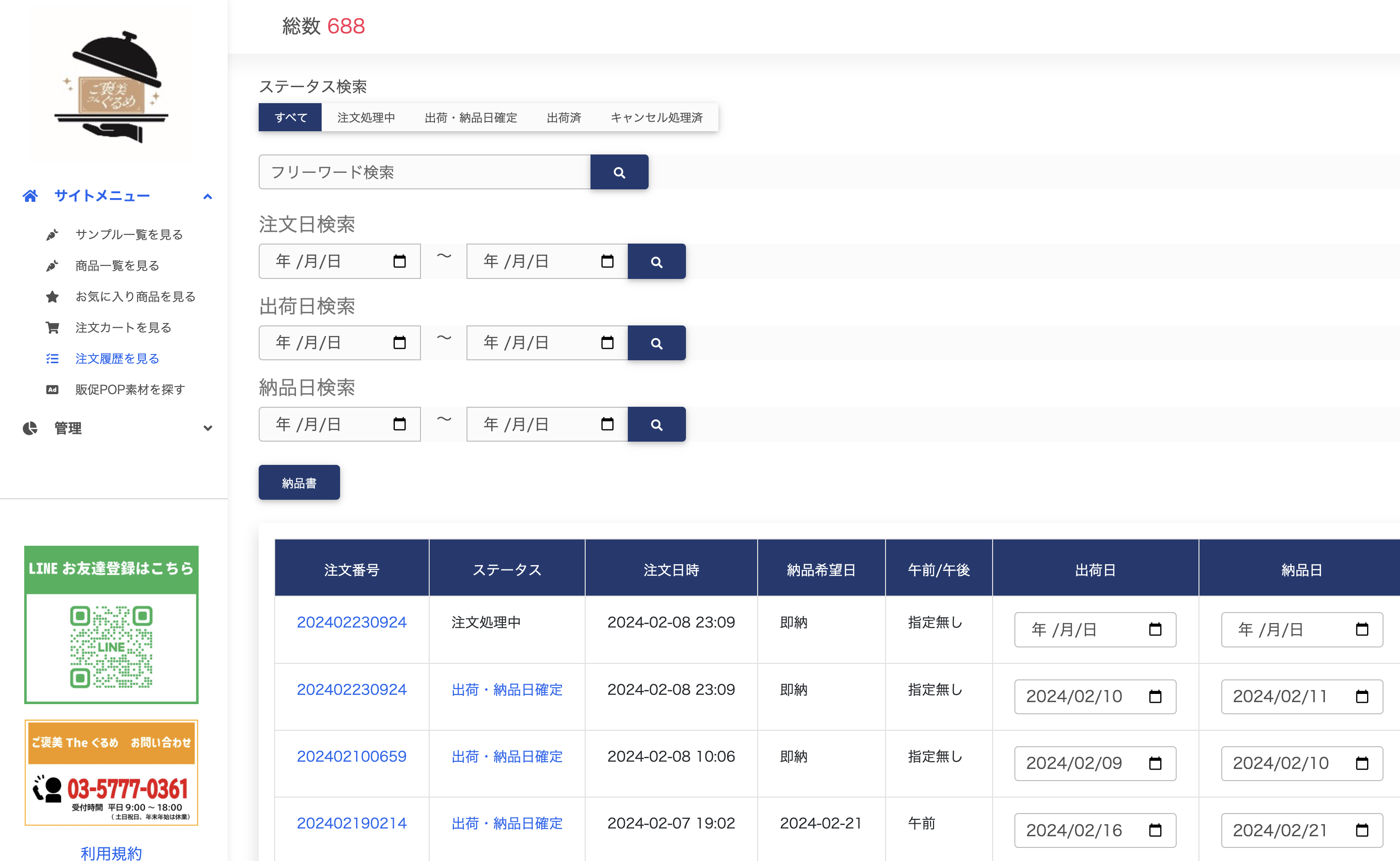
Task: Open calendar picker for 納品日検索 end date
Action: 607,424
